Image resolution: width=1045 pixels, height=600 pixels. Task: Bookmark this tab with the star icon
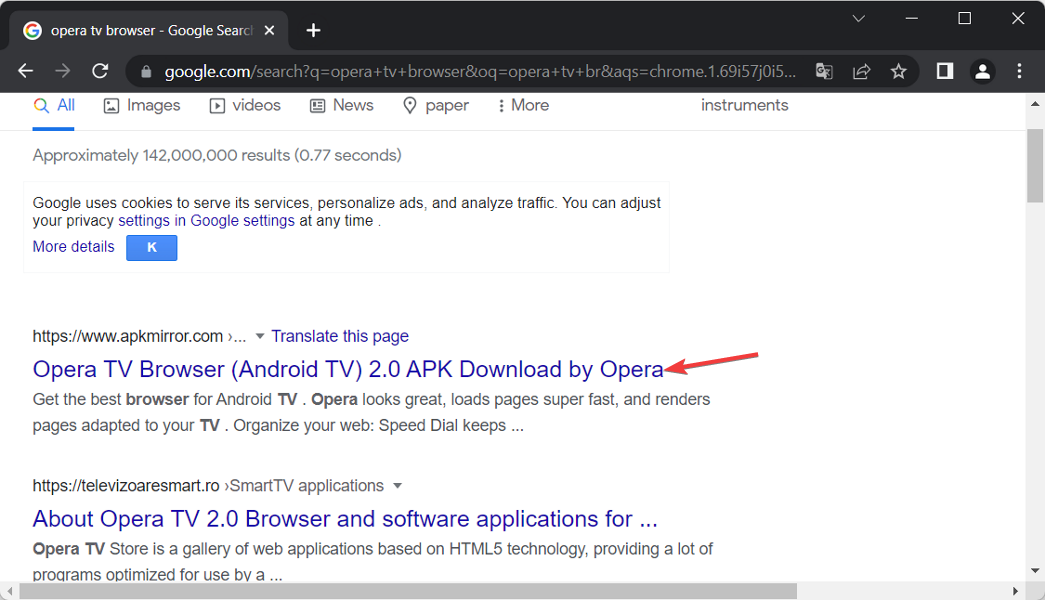coord(898,71)
